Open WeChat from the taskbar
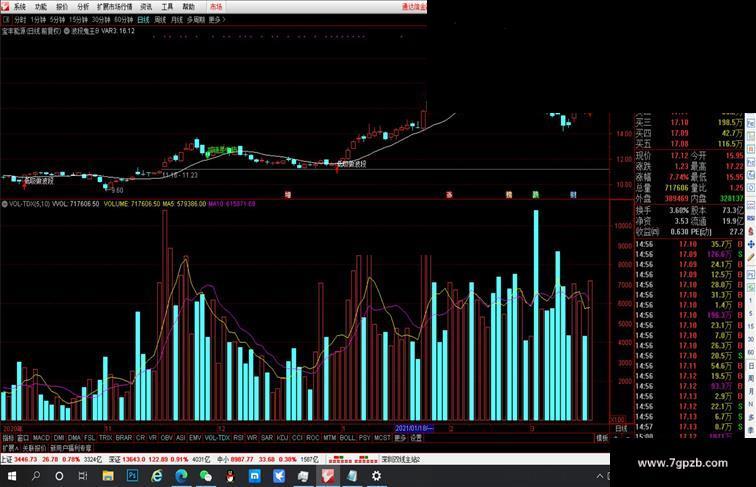756x487 pixels. pos(205,476)
